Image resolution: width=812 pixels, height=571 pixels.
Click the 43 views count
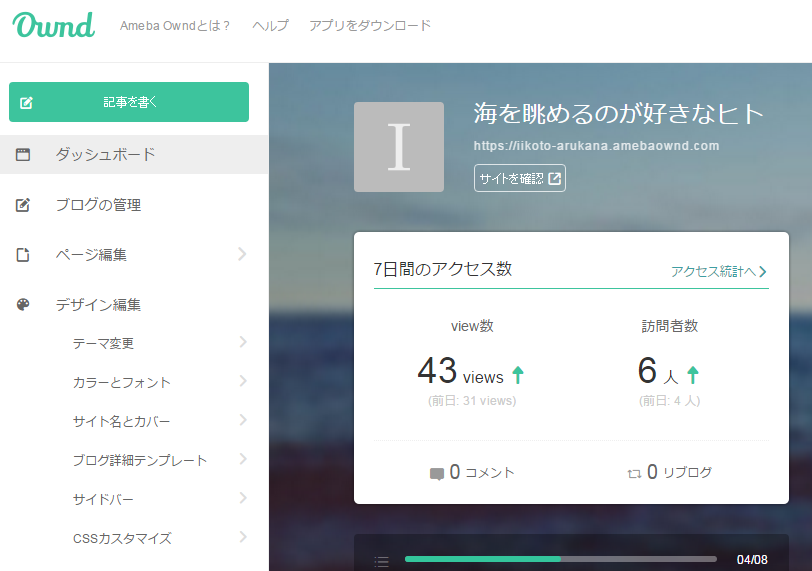460,371
